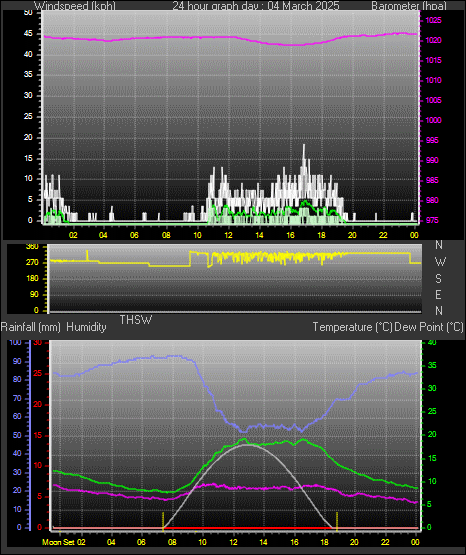The height and width of the screenshot is (555, 466).
Task: Click the 'Windspeed (kph)' title
Action: click(x=75, y=6)
